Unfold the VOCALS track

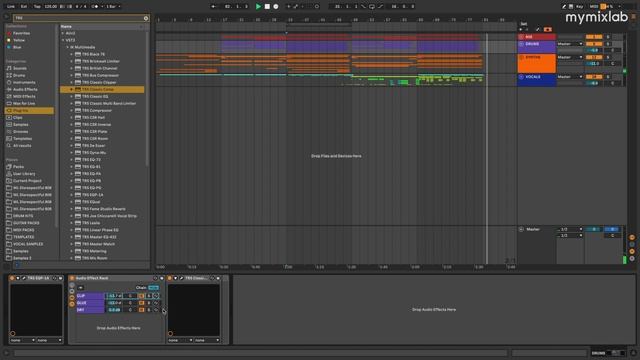pos(521,77)
